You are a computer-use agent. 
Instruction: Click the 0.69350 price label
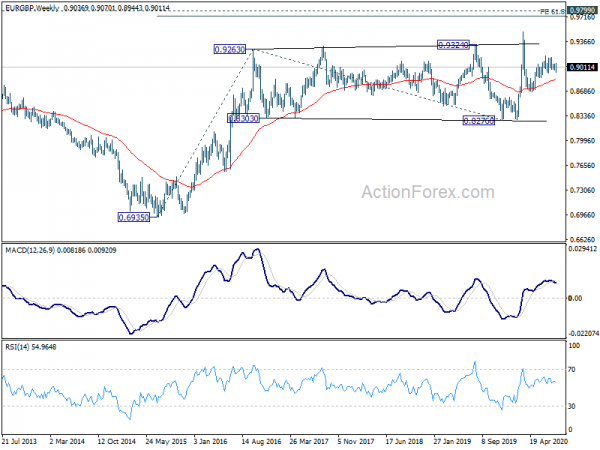click(134, 217)
